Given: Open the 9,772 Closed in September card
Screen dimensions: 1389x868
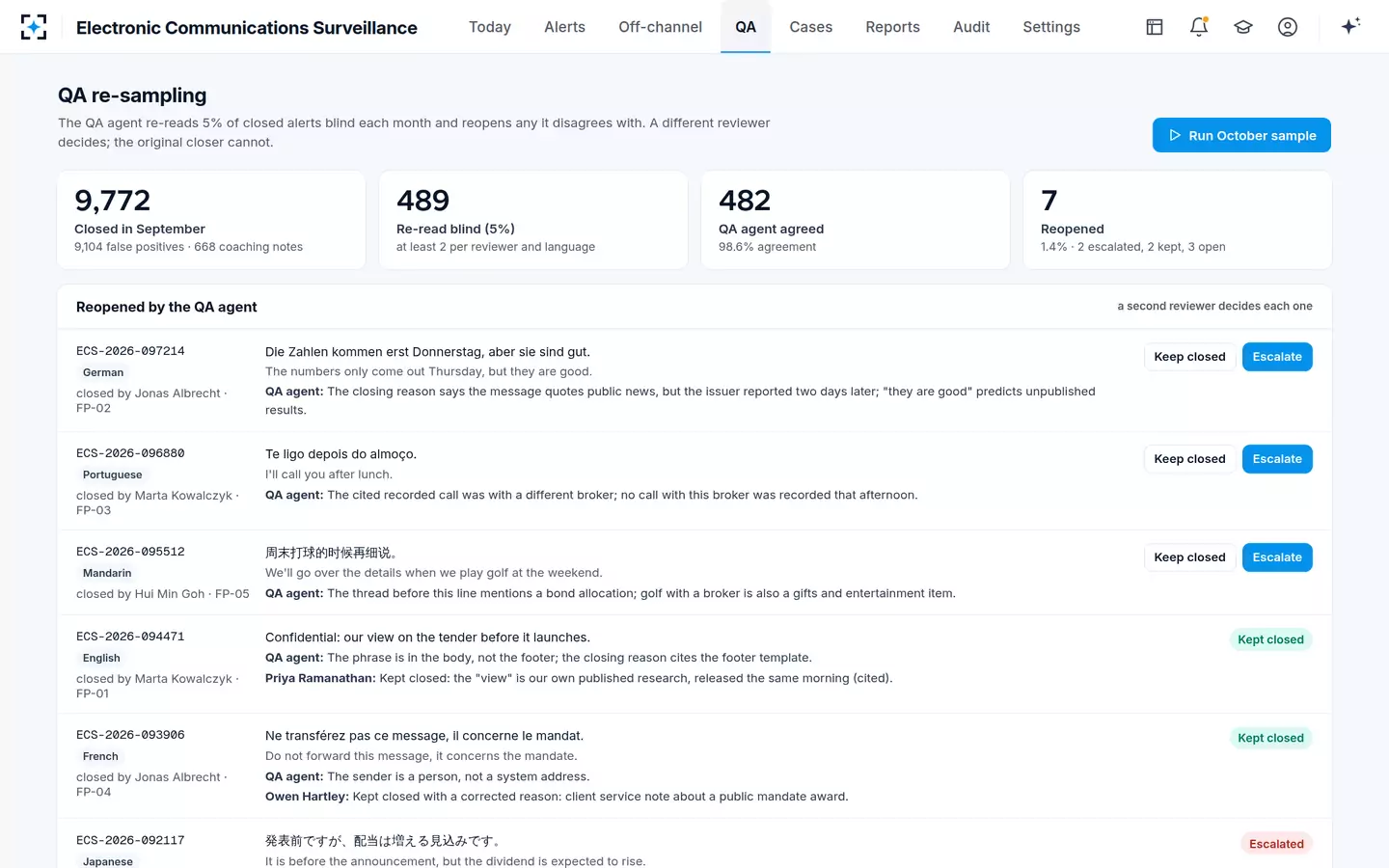Looking at the screenshot, I should click(211, 220).
